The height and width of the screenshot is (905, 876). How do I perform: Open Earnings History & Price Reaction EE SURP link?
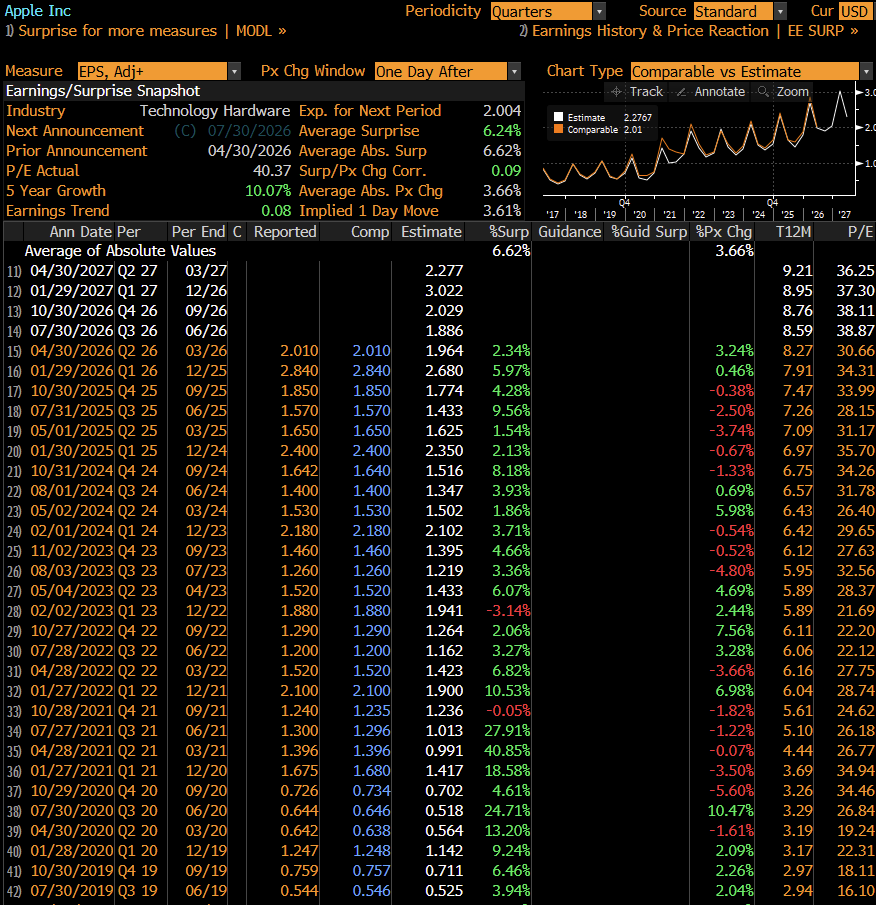[688, 31]
